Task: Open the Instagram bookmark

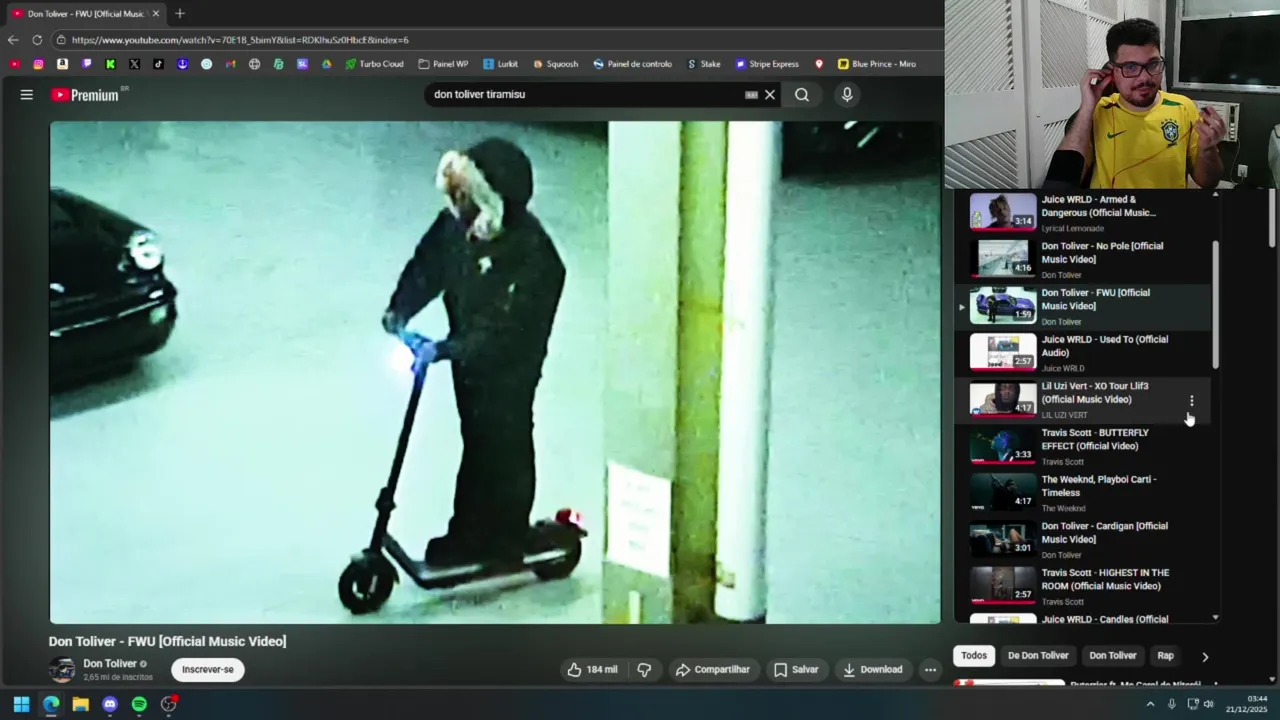Action: pyautogui.click(x=38, y=64)
